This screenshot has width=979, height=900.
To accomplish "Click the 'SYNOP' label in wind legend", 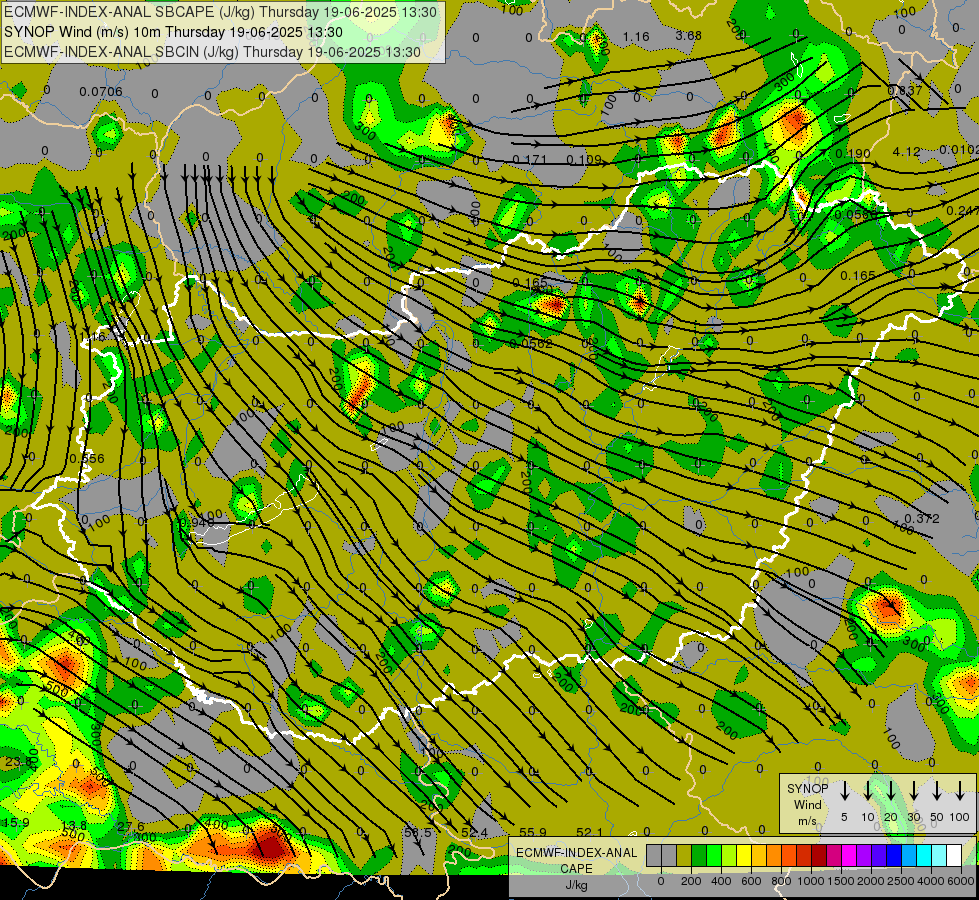I will [x=808, y=789].
